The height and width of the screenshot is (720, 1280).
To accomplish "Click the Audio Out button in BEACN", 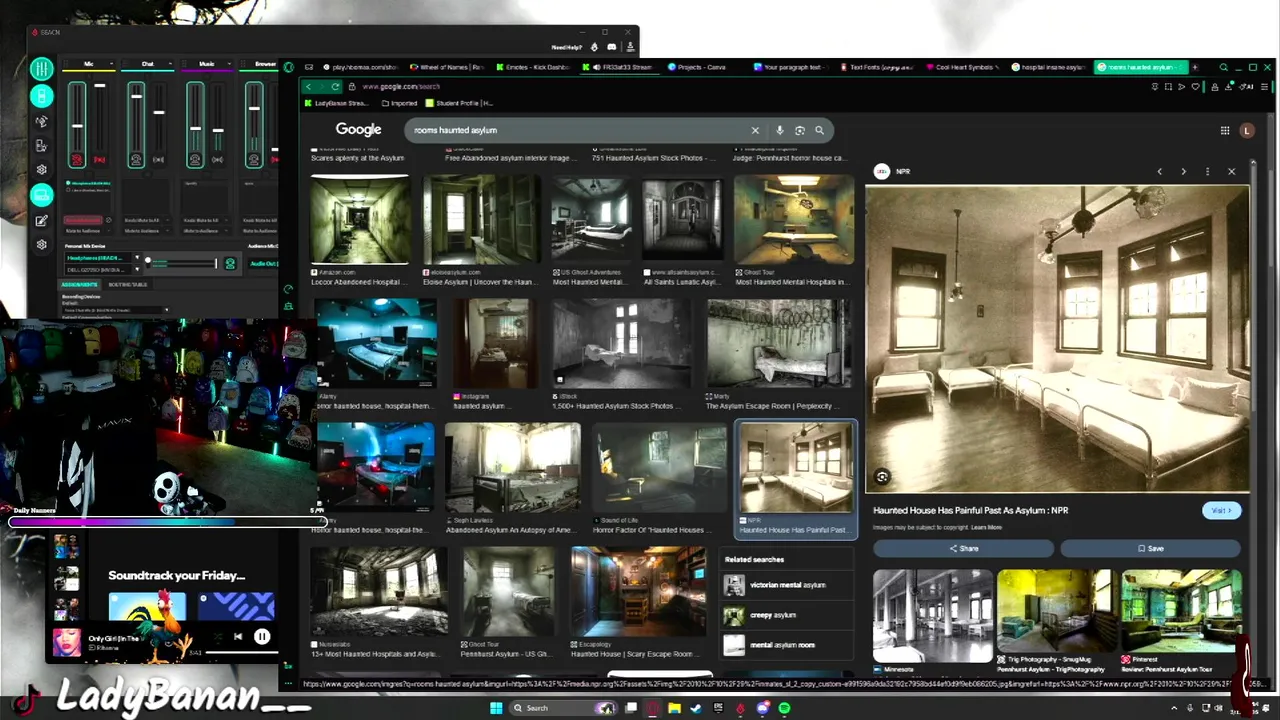I will tap(264, 263).
